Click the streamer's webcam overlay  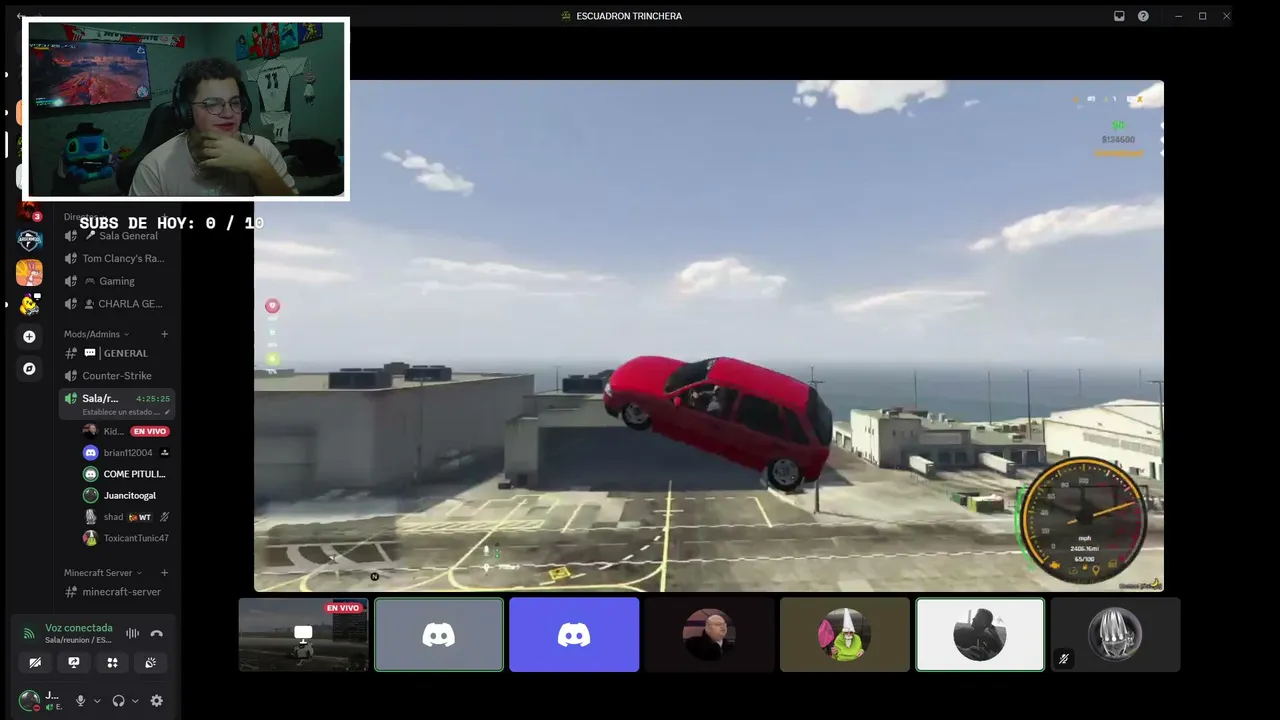(x=186, y=109)
